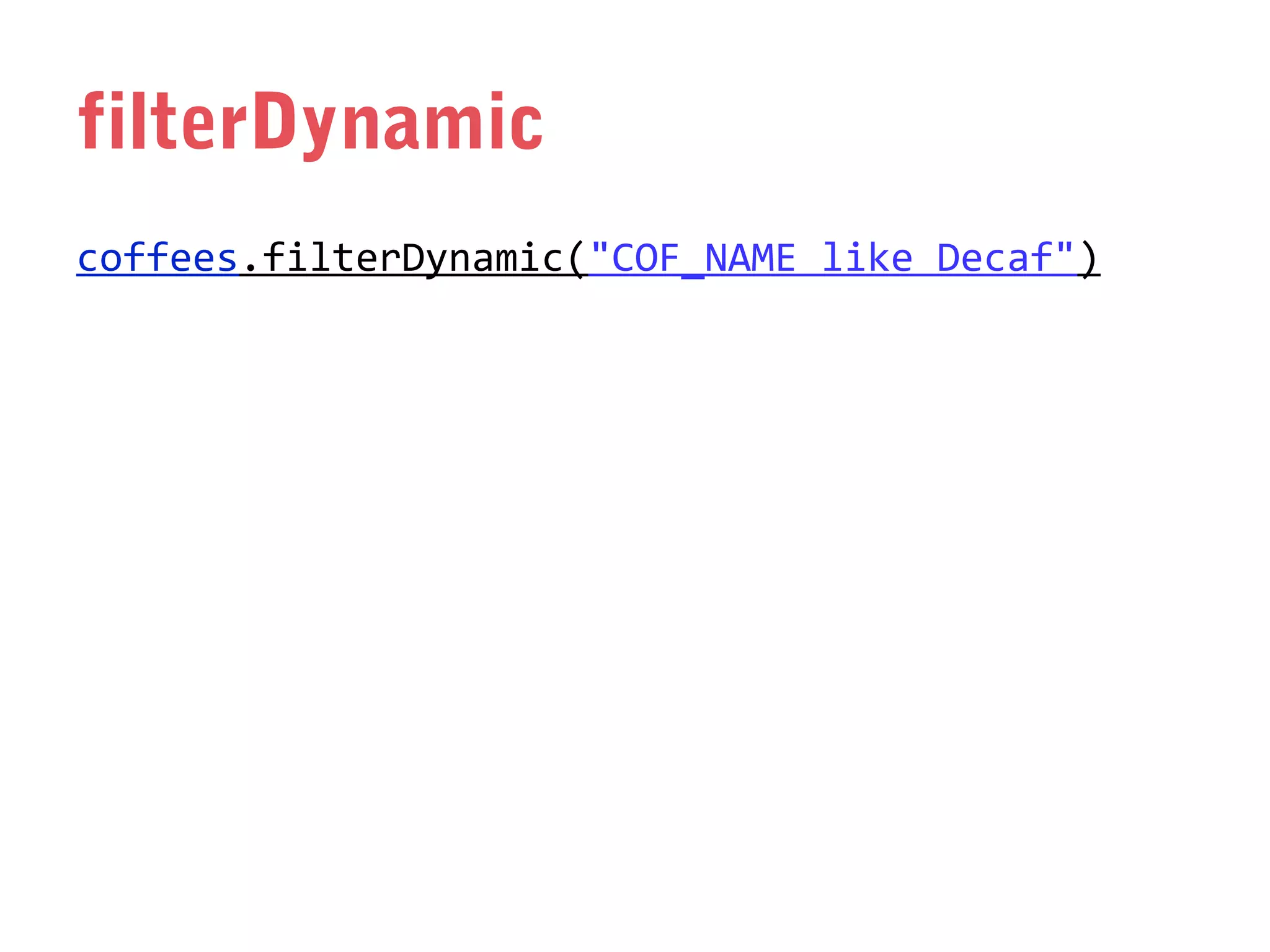Click the NAME part of the string

(x=750, y=258)
